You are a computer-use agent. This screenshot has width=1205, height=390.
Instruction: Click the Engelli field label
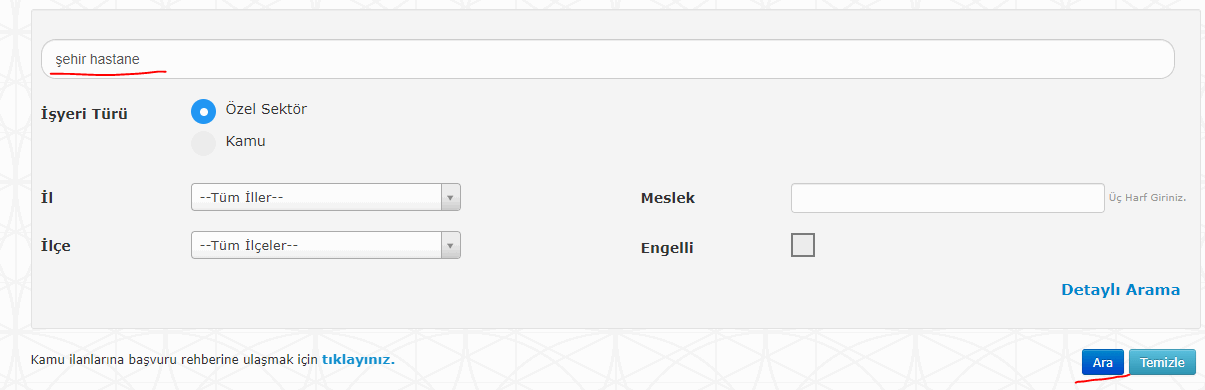[x=667, y=247]
